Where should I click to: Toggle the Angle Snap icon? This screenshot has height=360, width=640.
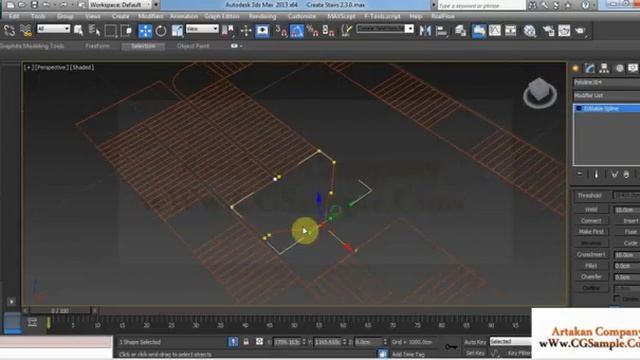297,31
